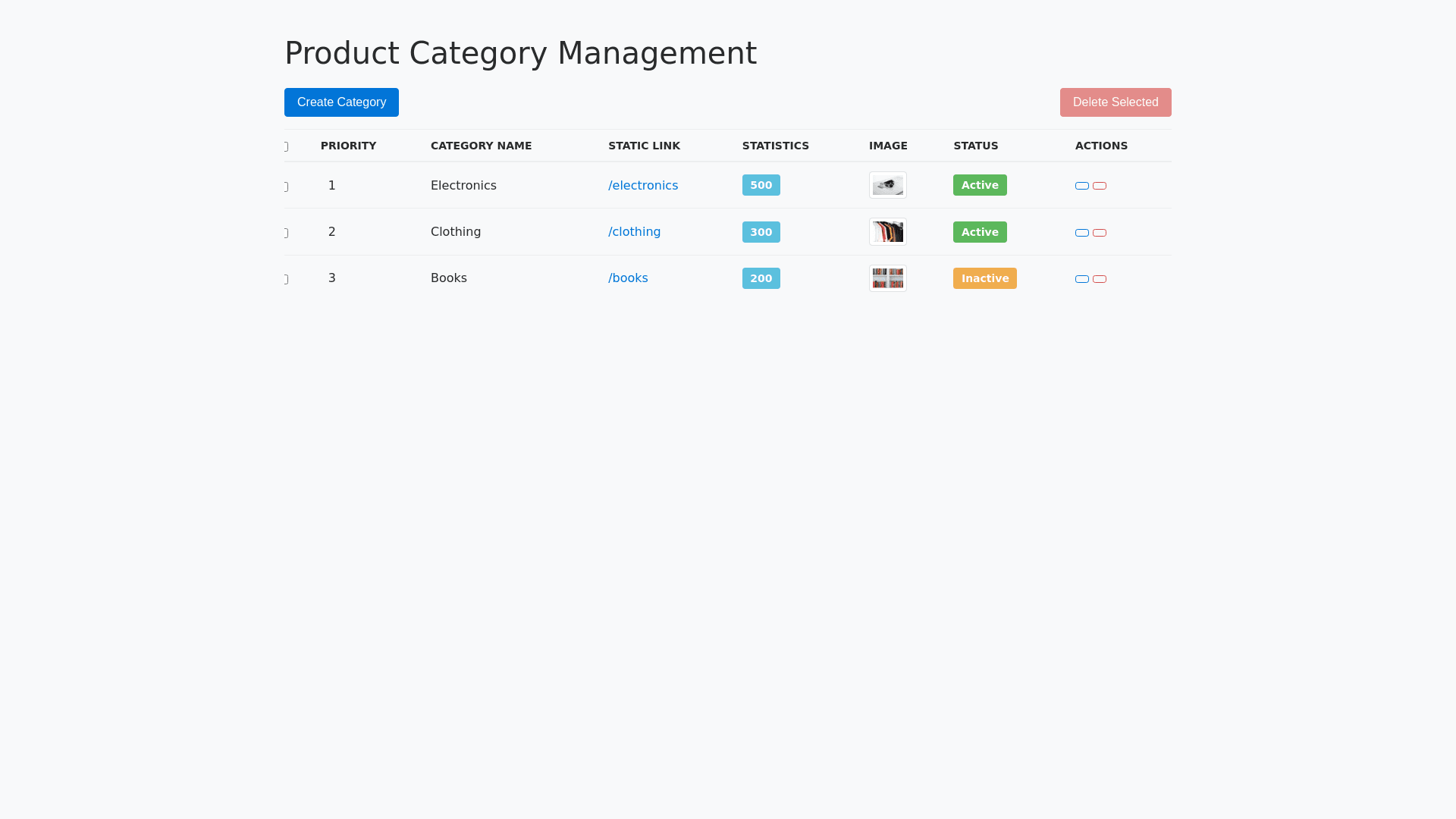
Task: Tick the Books row checkbox
Action: tap(287, 279)
